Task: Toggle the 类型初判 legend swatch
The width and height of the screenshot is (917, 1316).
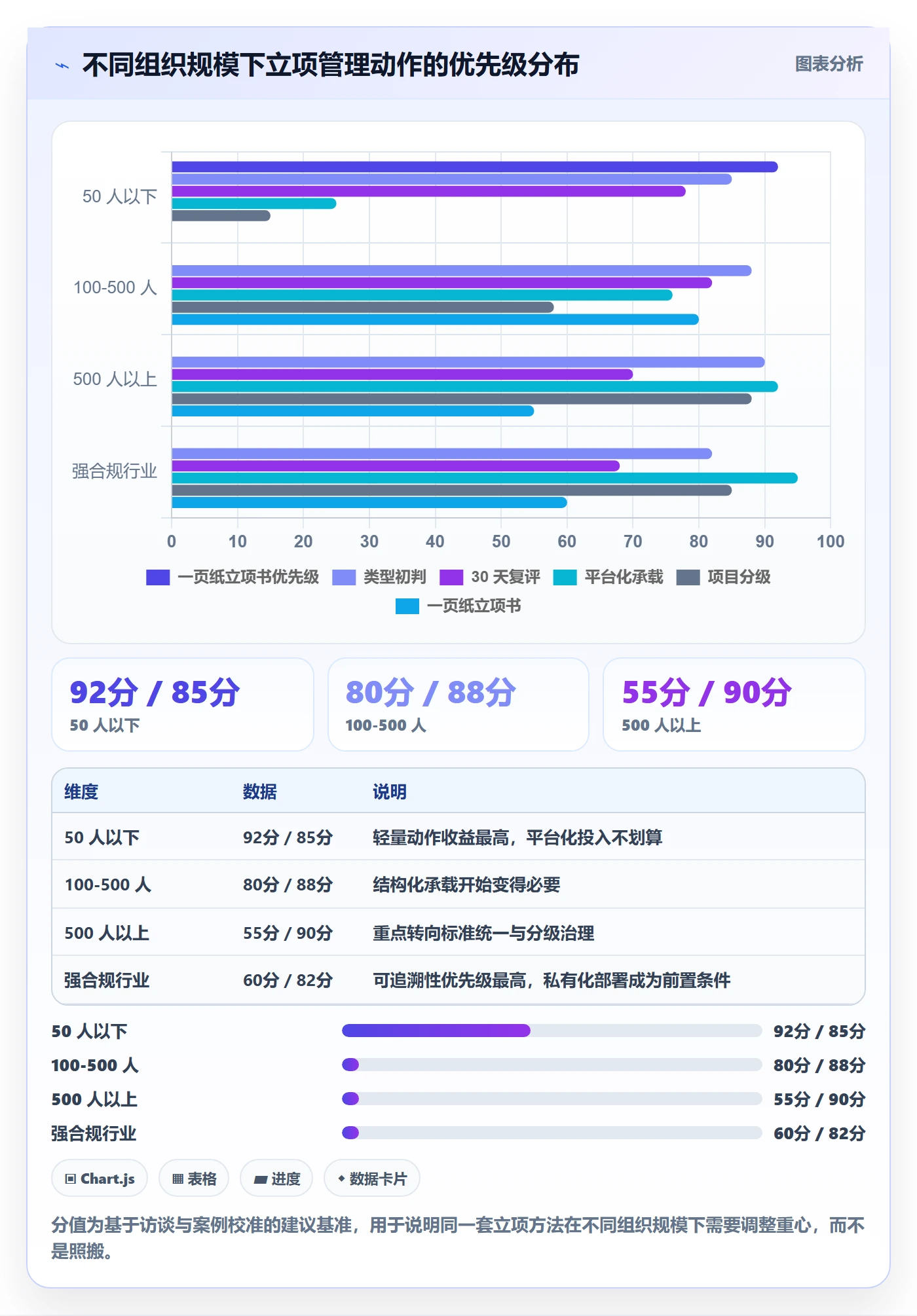Action: 344,577
